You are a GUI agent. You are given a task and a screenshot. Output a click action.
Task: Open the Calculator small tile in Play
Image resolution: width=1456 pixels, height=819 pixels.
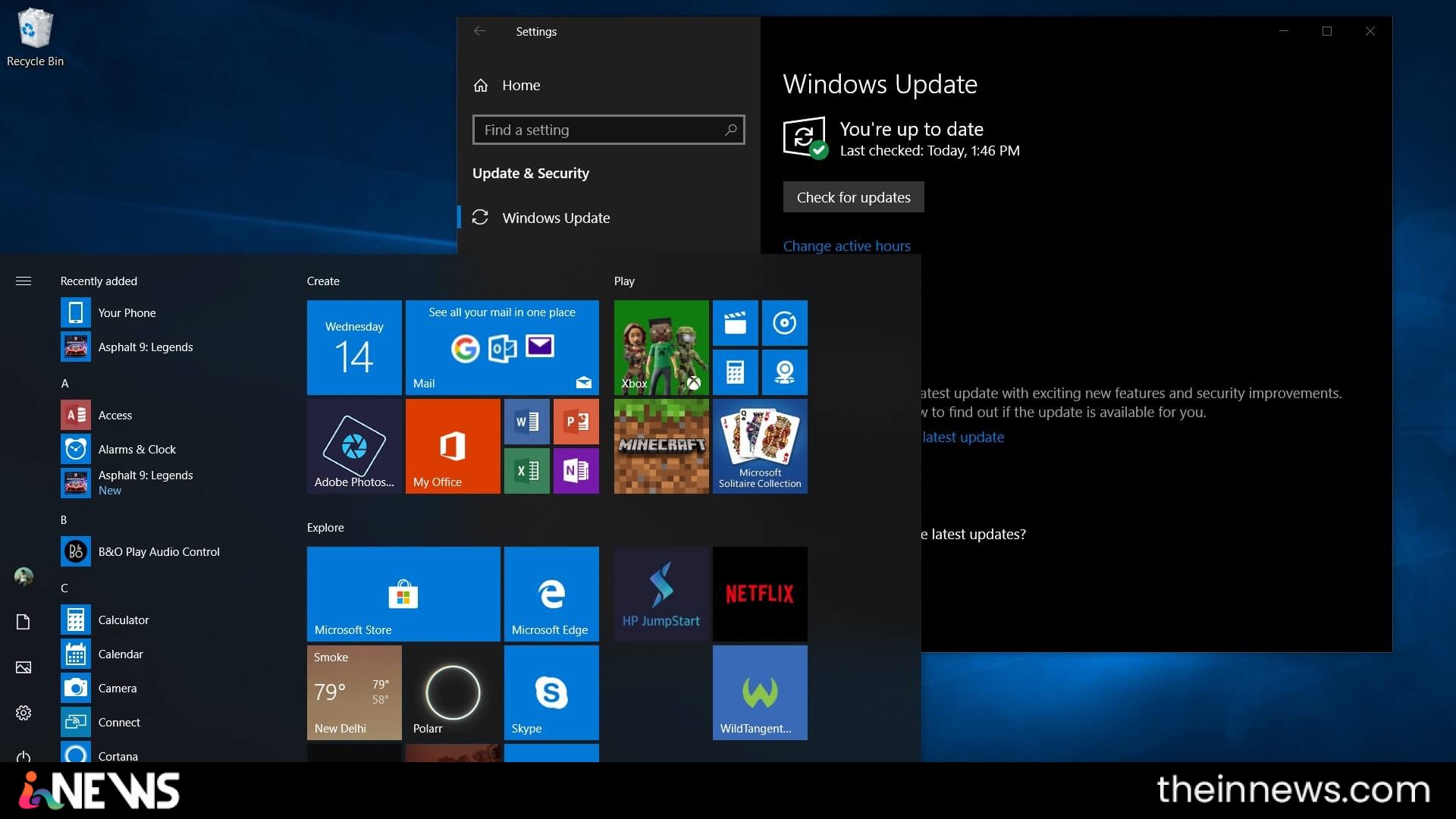736,372
